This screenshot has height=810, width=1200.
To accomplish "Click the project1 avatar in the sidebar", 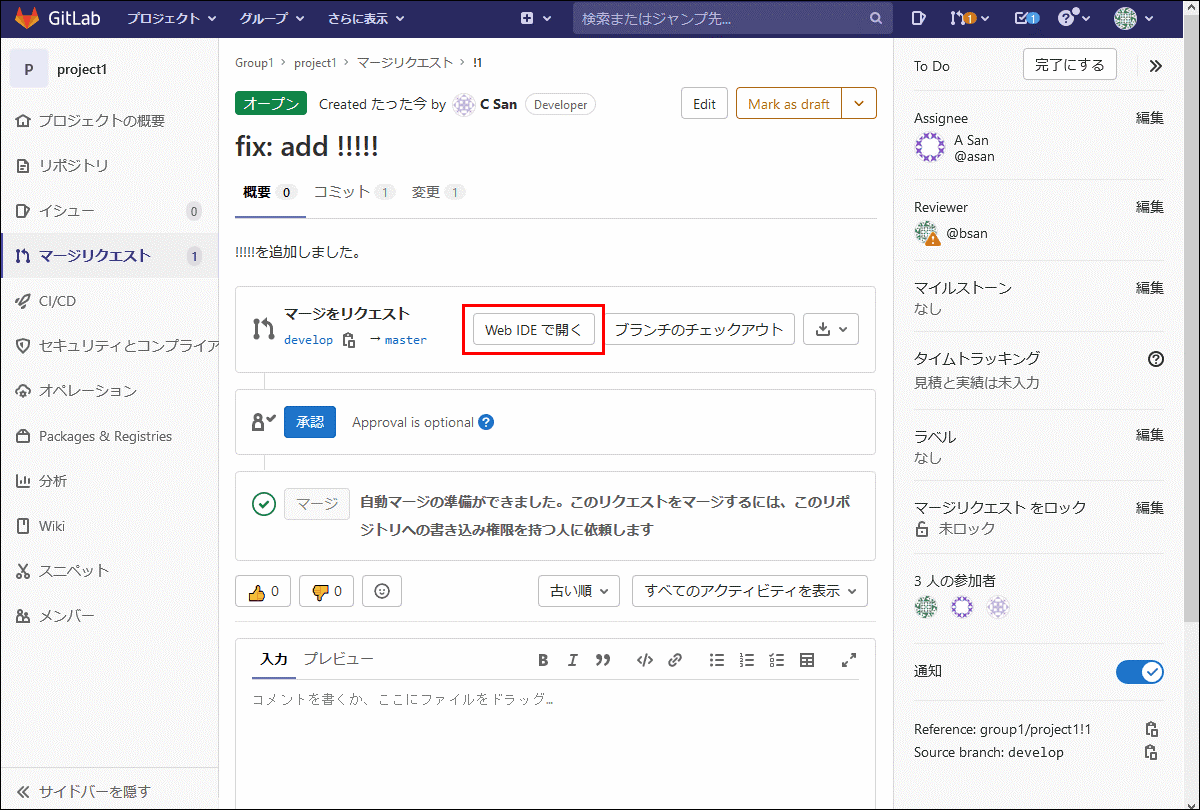I will (29, 69).
